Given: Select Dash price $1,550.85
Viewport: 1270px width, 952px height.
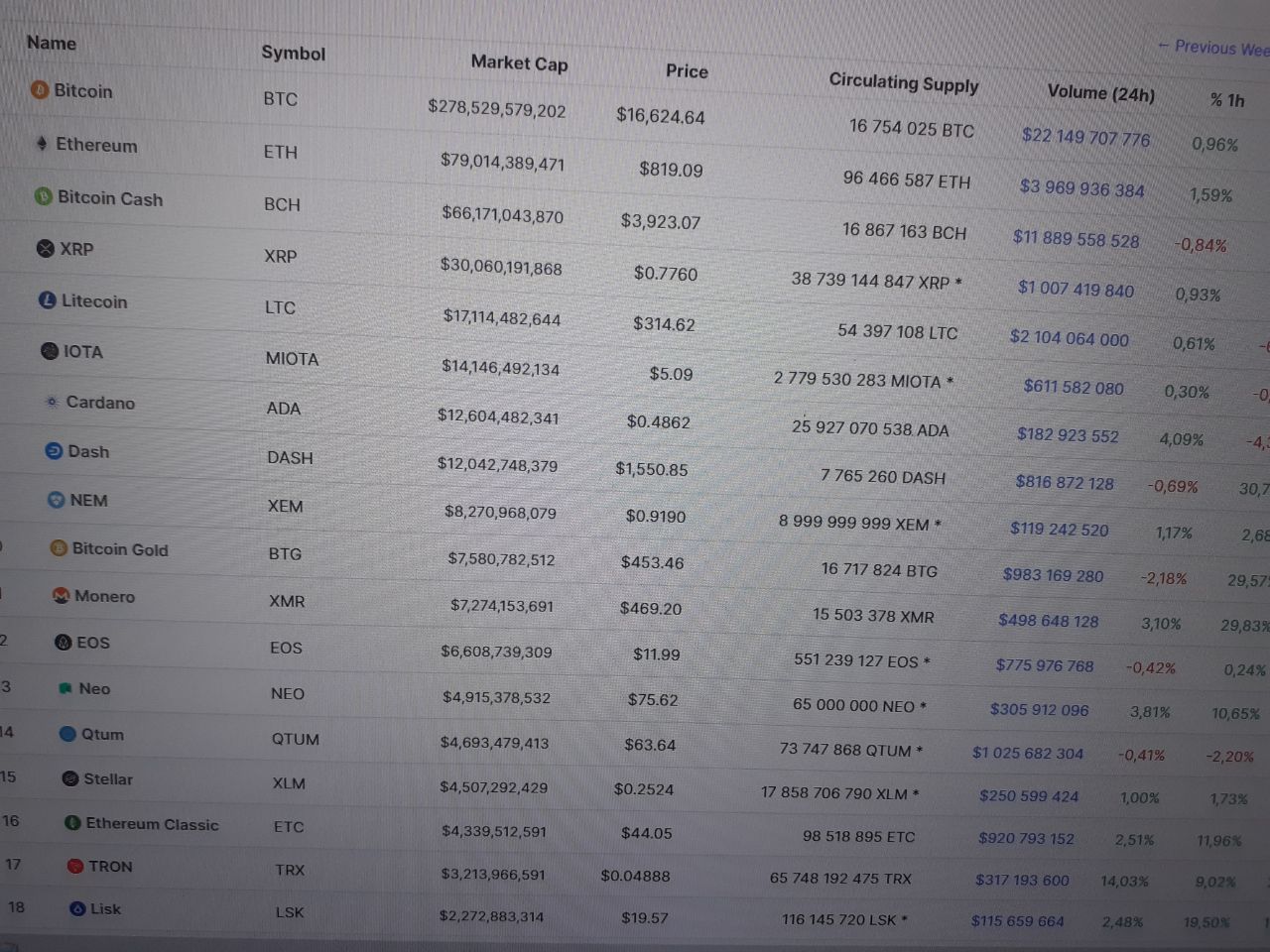Looking at the screenshot, I should point(651,469).
